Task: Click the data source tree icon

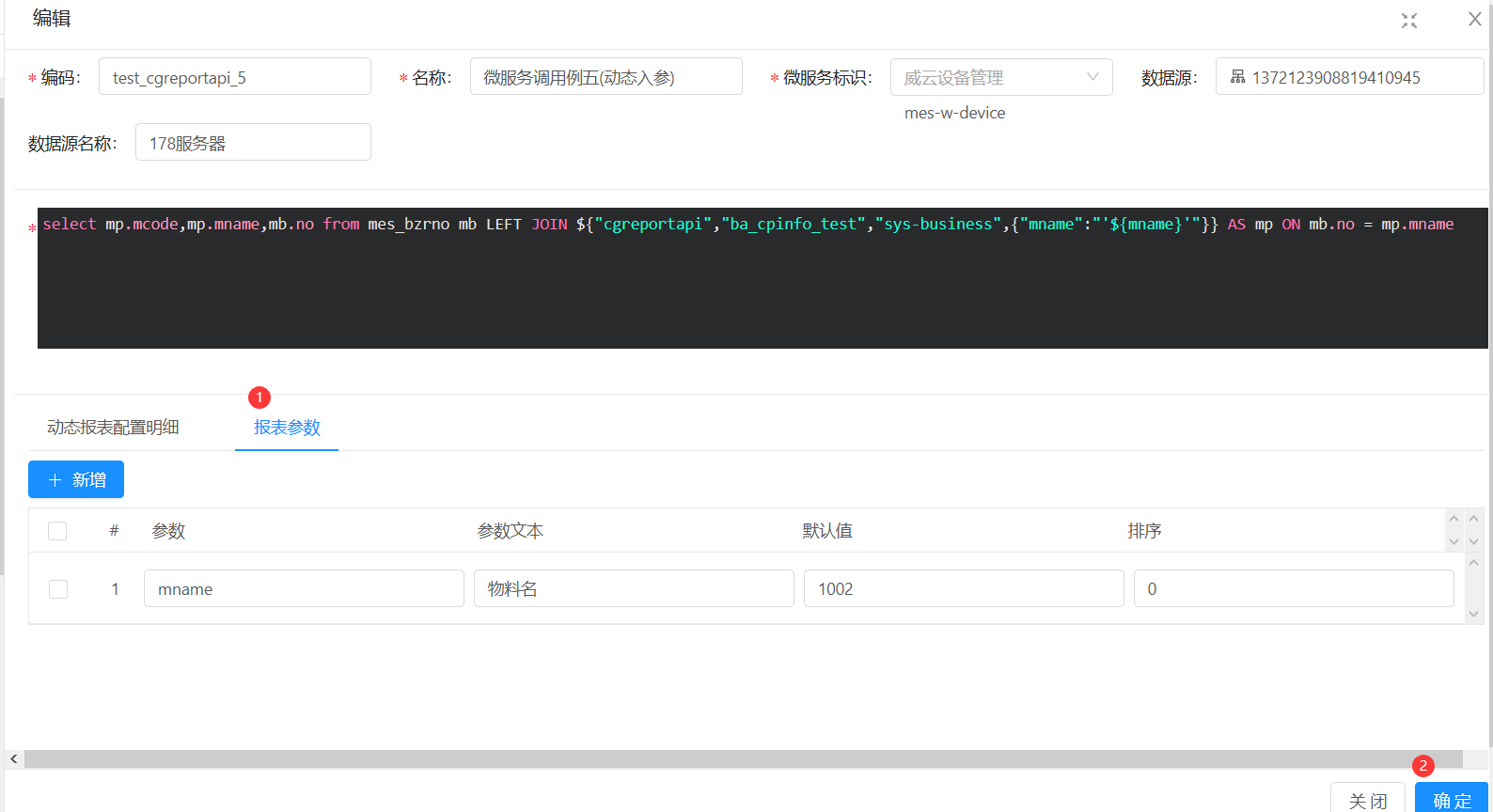Action: [x=1237, y=77]
